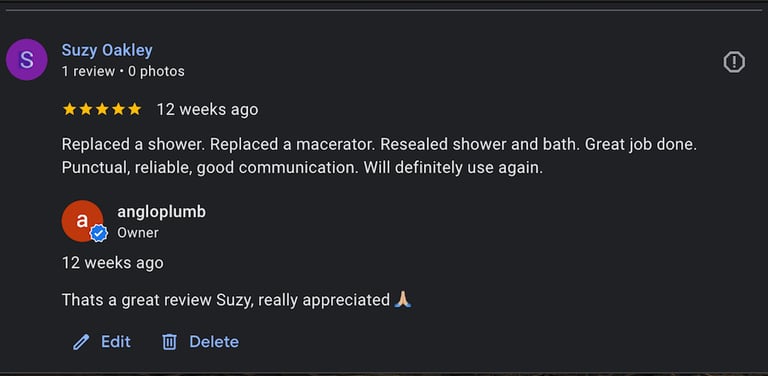The width and height of the screenshot is (768, 376).
Task: Click the angloplumb owner name
Action: point(161,212)
